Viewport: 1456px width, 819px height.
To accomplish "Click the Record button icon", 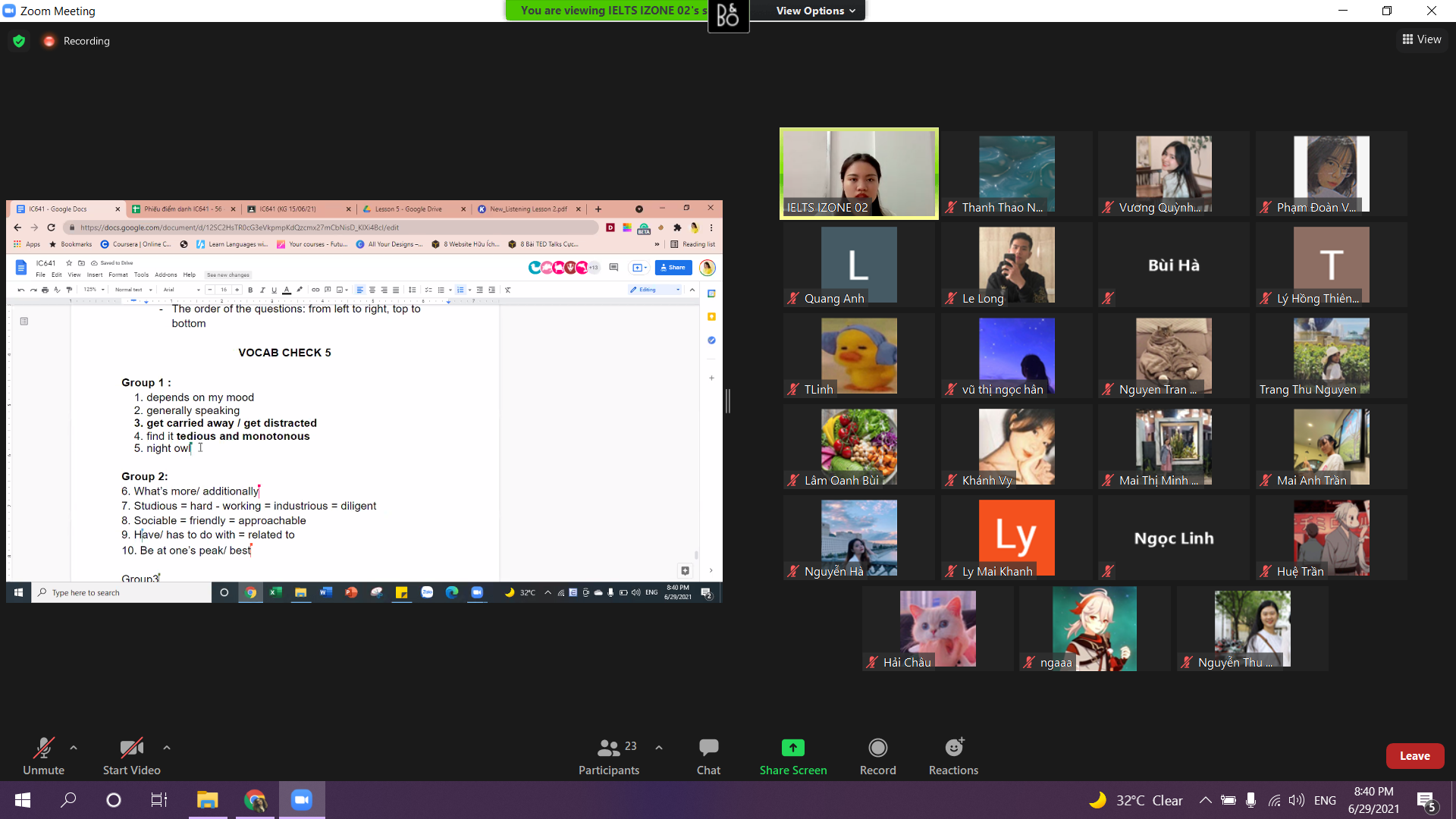I will pos(877,748).
